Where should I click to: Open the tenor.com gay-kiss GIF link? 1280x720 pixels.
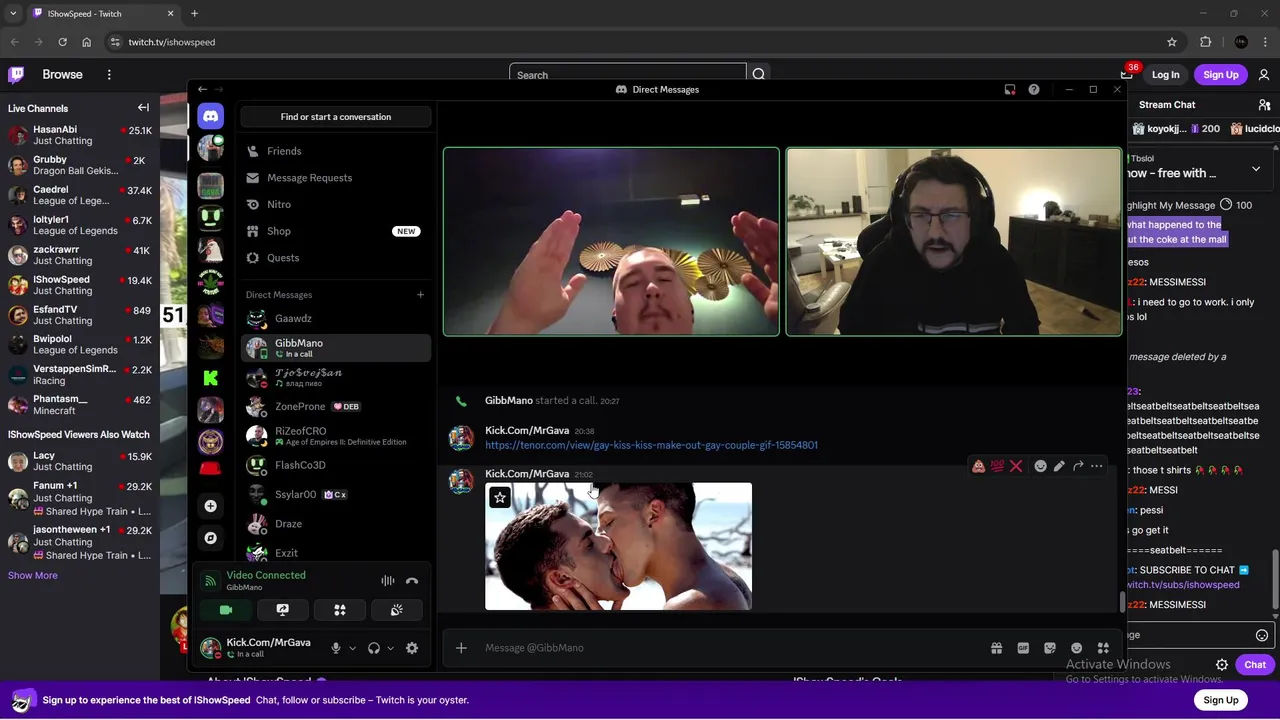[x=651, y=445]
